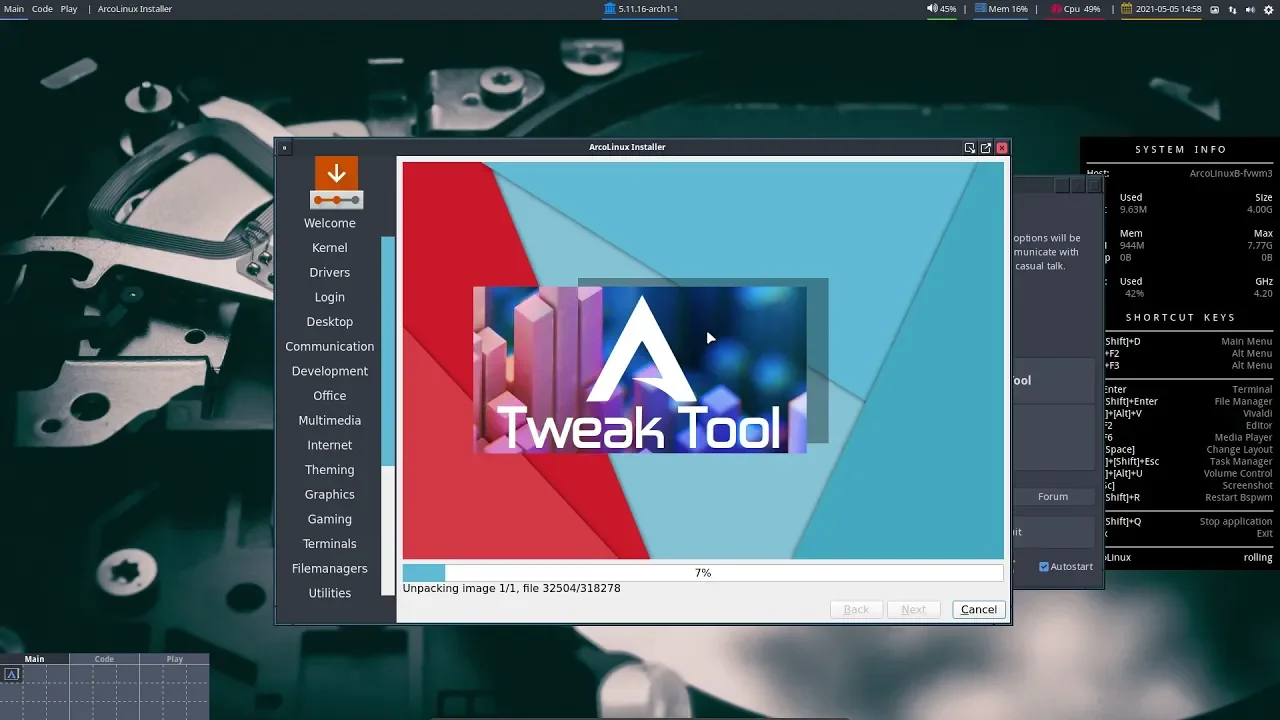Click the volume speaker icon at 45%
The width and height of the screenshot is (1280, 720).
pos(932,9)
